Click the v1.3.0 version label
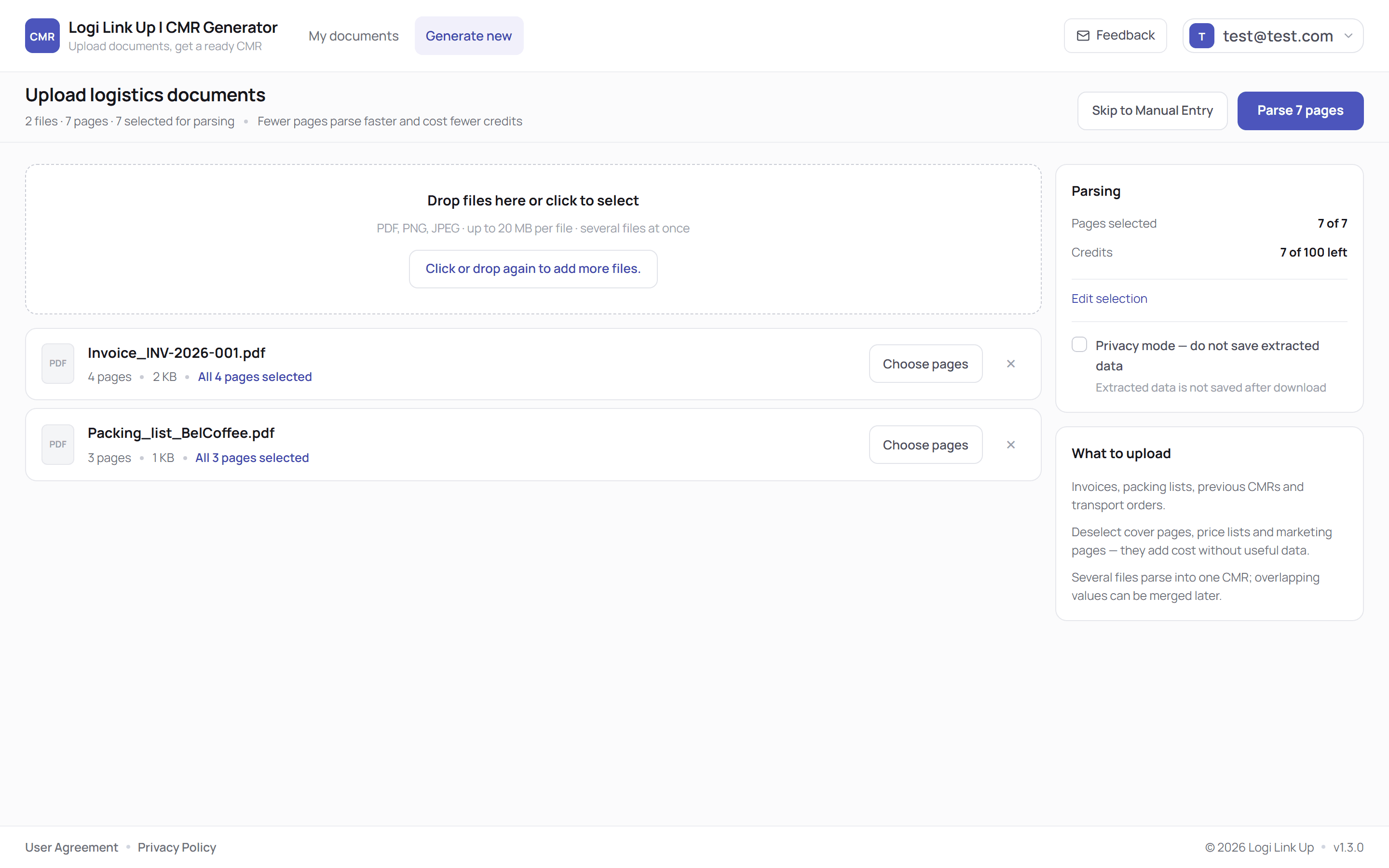This screenshot has width=1389, height=868. (x=1348, y=847)
